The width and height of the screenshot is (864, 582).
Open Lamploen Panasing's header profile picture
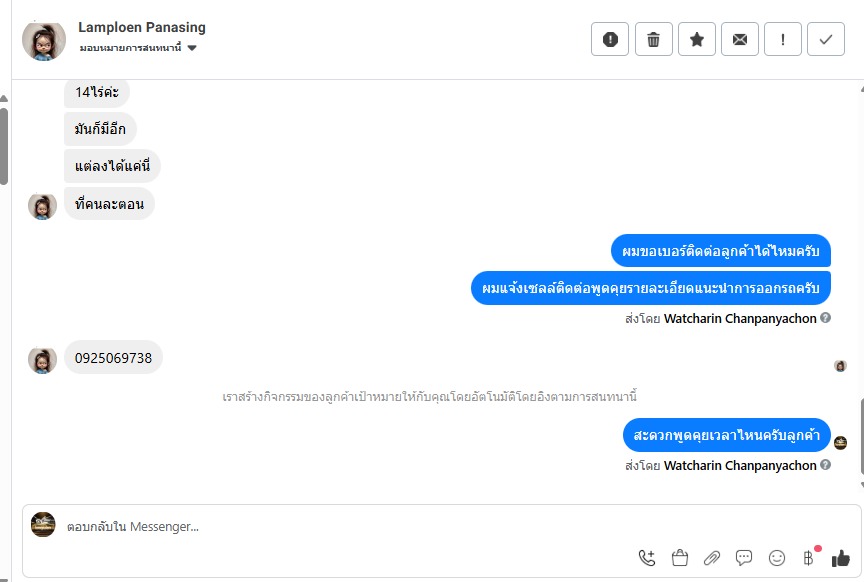[x=43, y=39]
